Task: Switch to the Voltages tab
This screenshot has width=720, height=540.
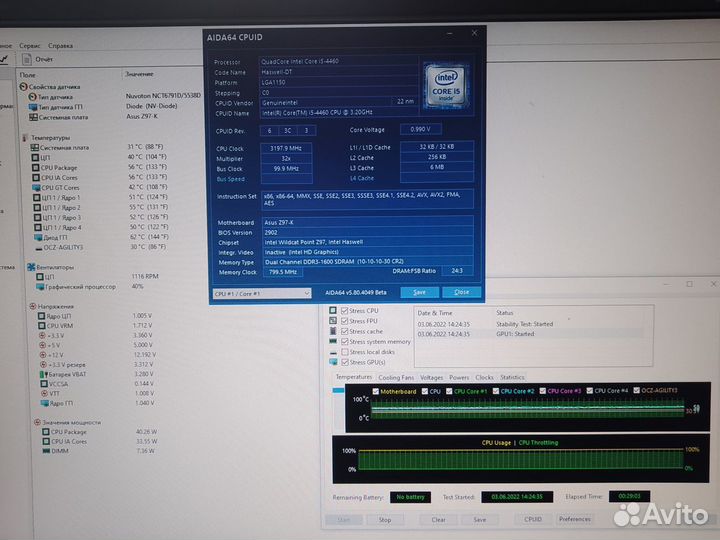Action: point(432,377)
